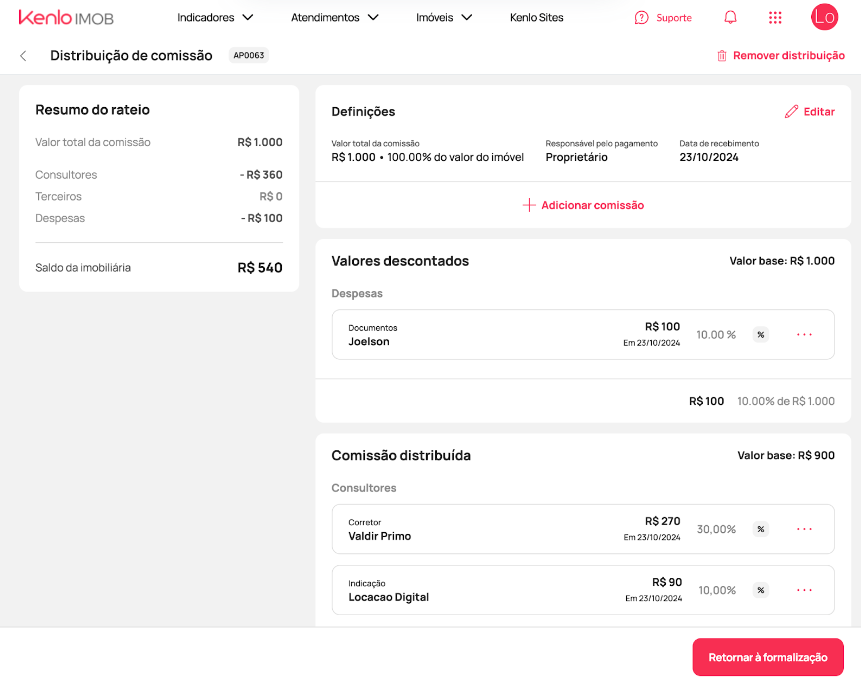Click Retornar à formalização button
The width and height of the screenshot is (861, 687).
768,657
